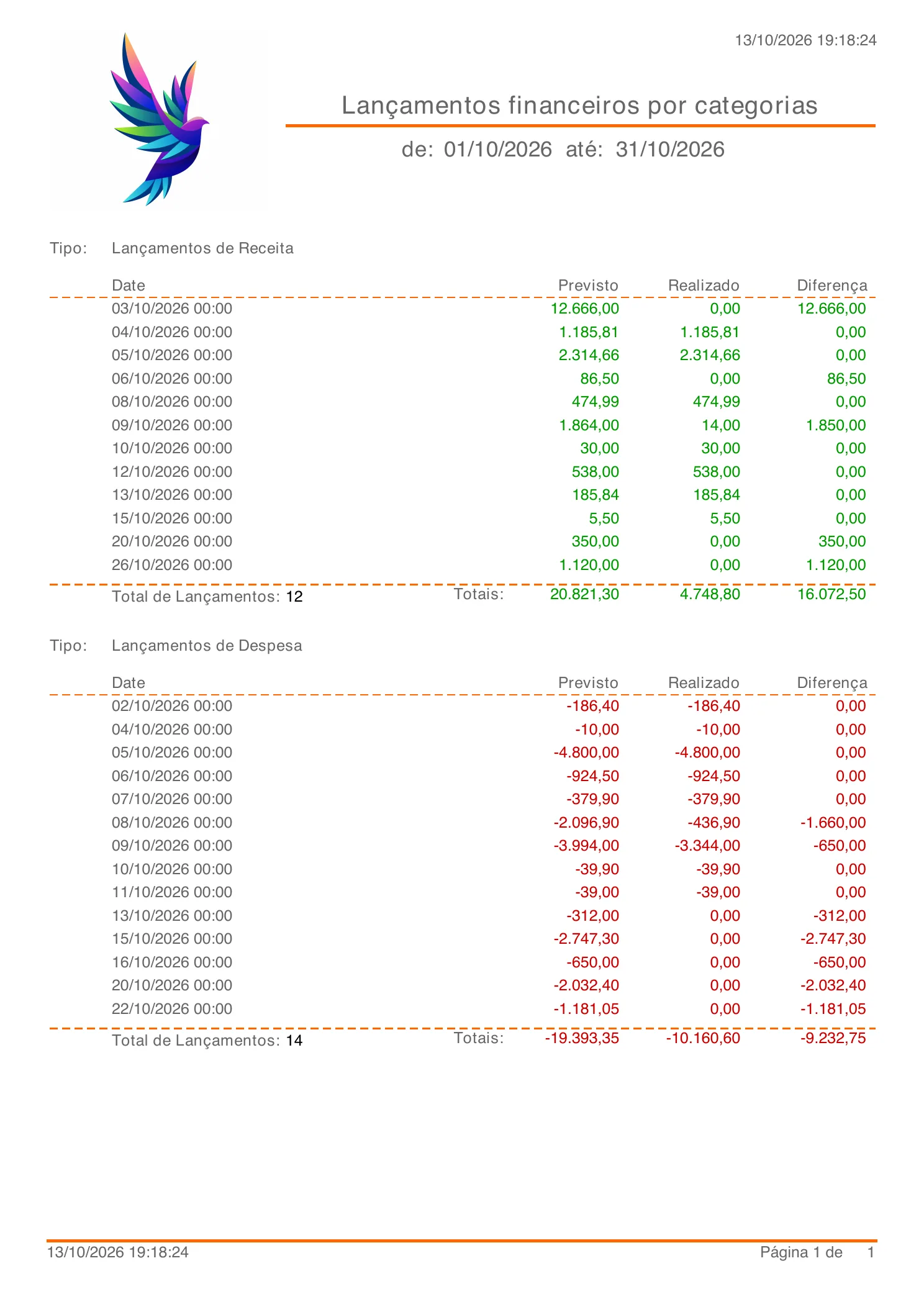Click Total de Lançamentos count 14
The width and height of the screenshot is (924, 1307).
click(x=294, y=1041)
